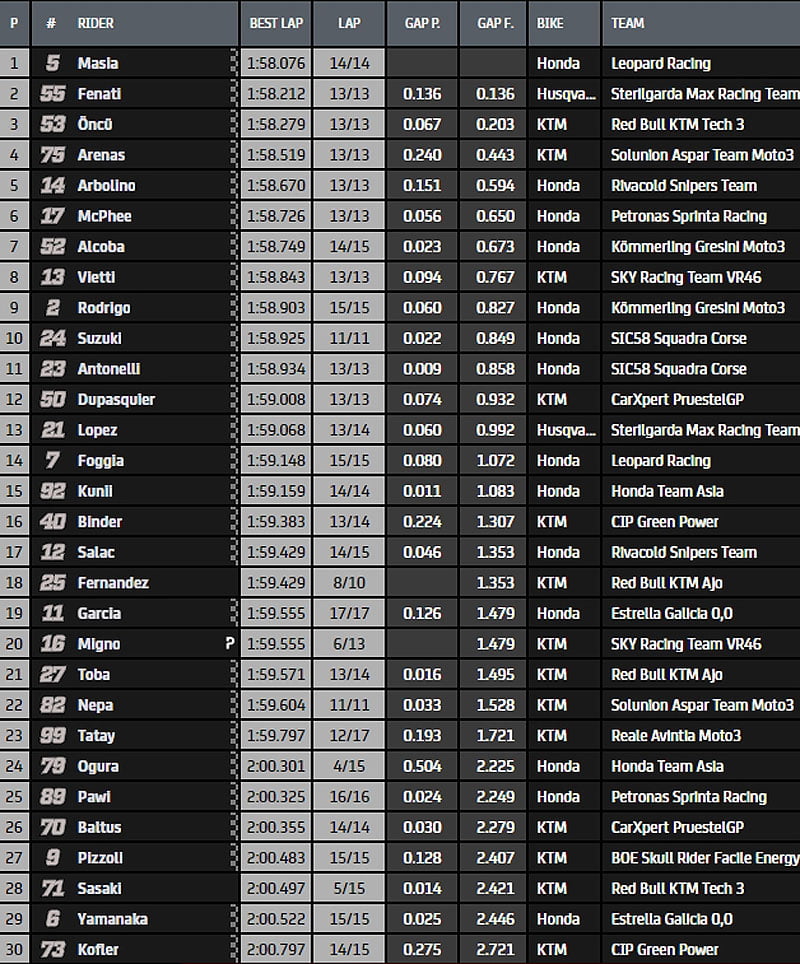Click the BIKE column header
Screen dimensions: 800x964
tap(550, 23)
